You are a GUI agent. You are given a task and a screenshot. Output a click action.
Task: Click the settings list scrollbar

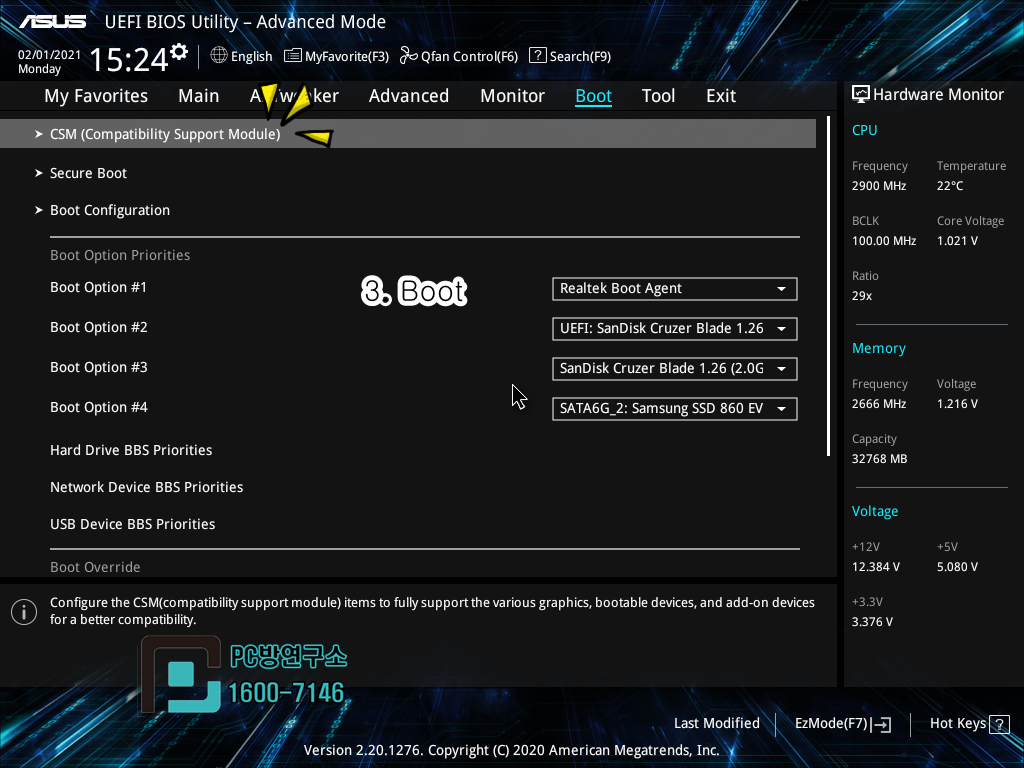pos(828,286)
